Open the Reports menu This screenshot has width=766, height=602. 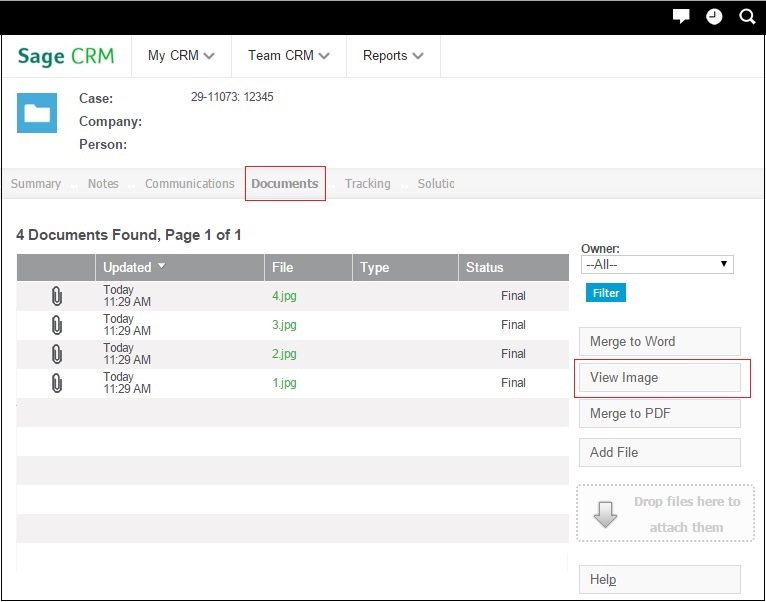coord(393,56)
